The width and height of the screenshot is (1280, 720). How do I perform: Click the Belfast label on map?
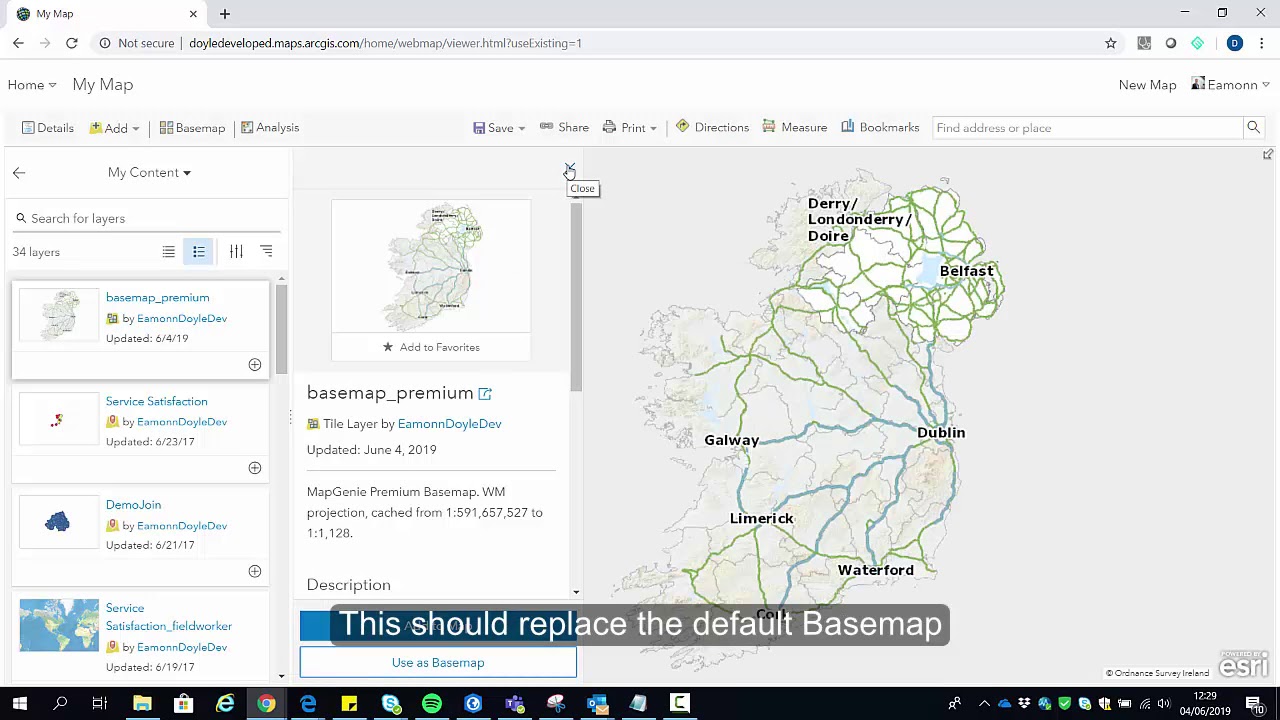click(966, 271)
